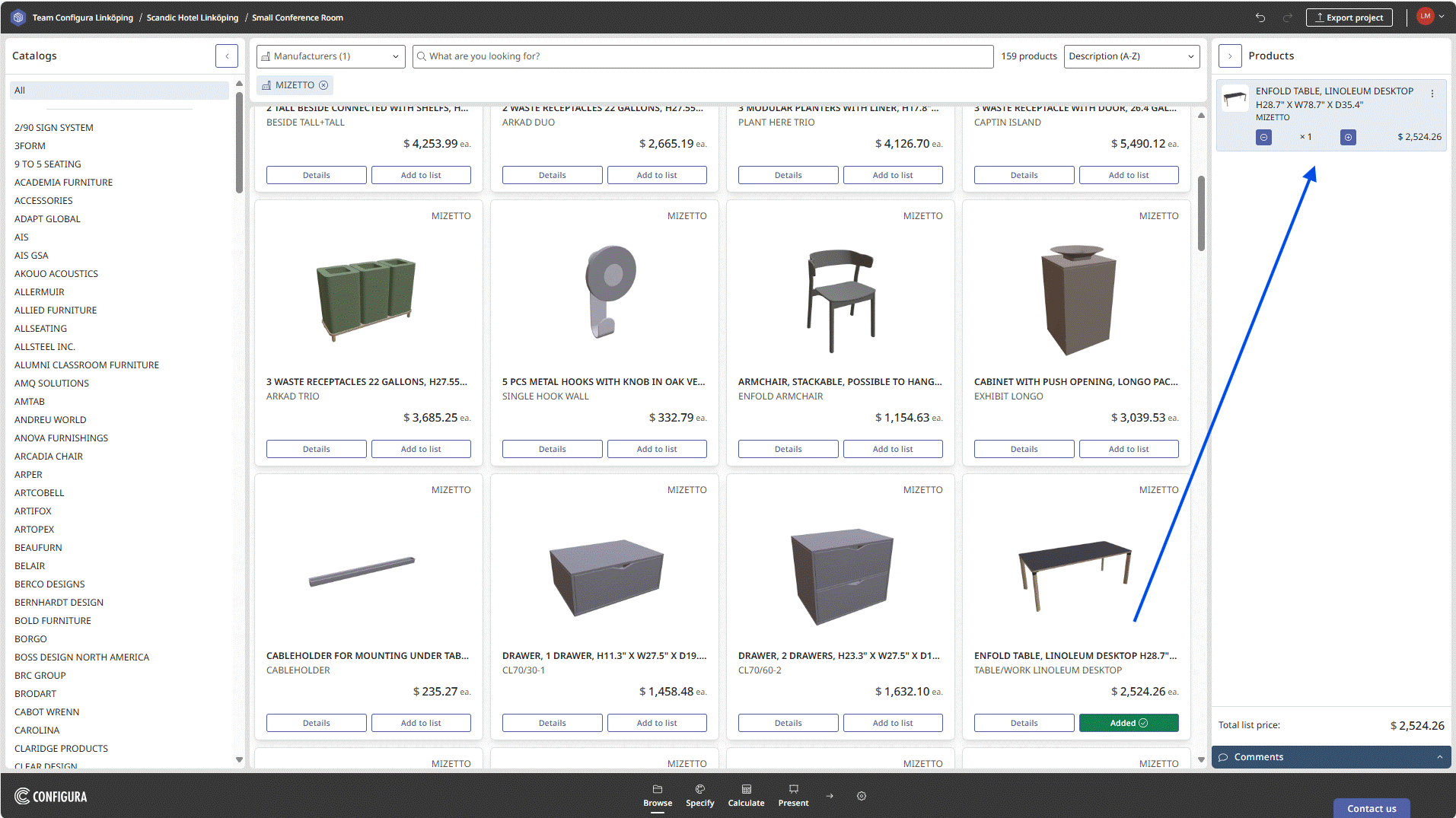Image resolution: width=1456 pixels, height=818 pixels.
Task: View details of Arkad Trio
Action: 317,449
